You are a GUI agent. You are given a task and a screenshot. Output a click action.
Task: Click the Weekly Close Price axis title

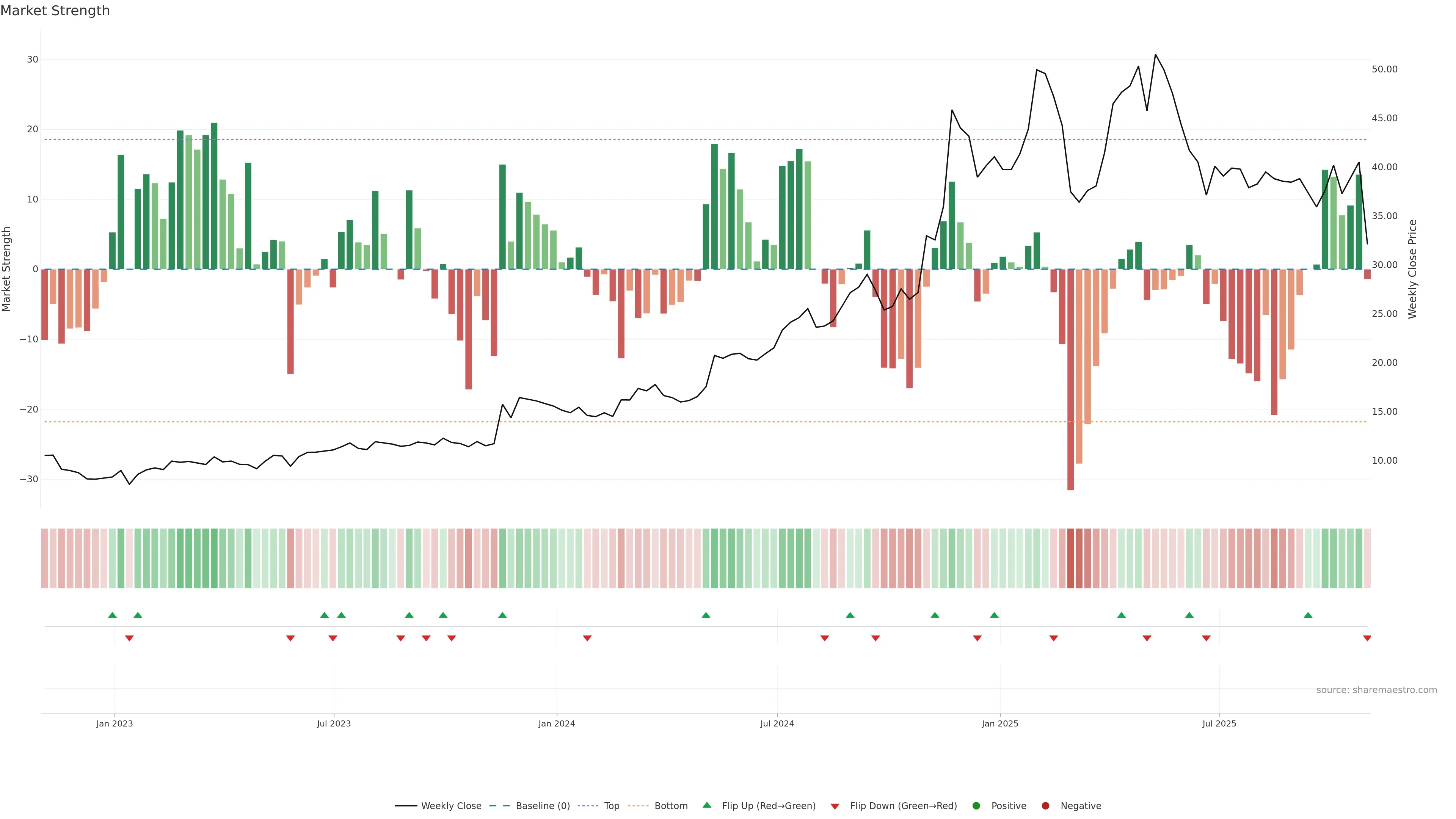(x=1412, y=269)
